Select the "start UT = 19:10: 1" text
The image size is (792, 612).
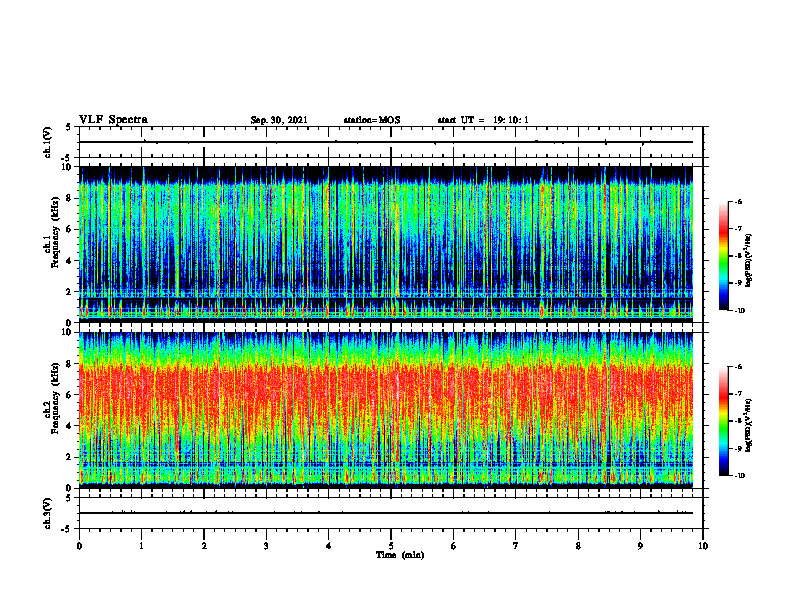(x=483, y=120)
